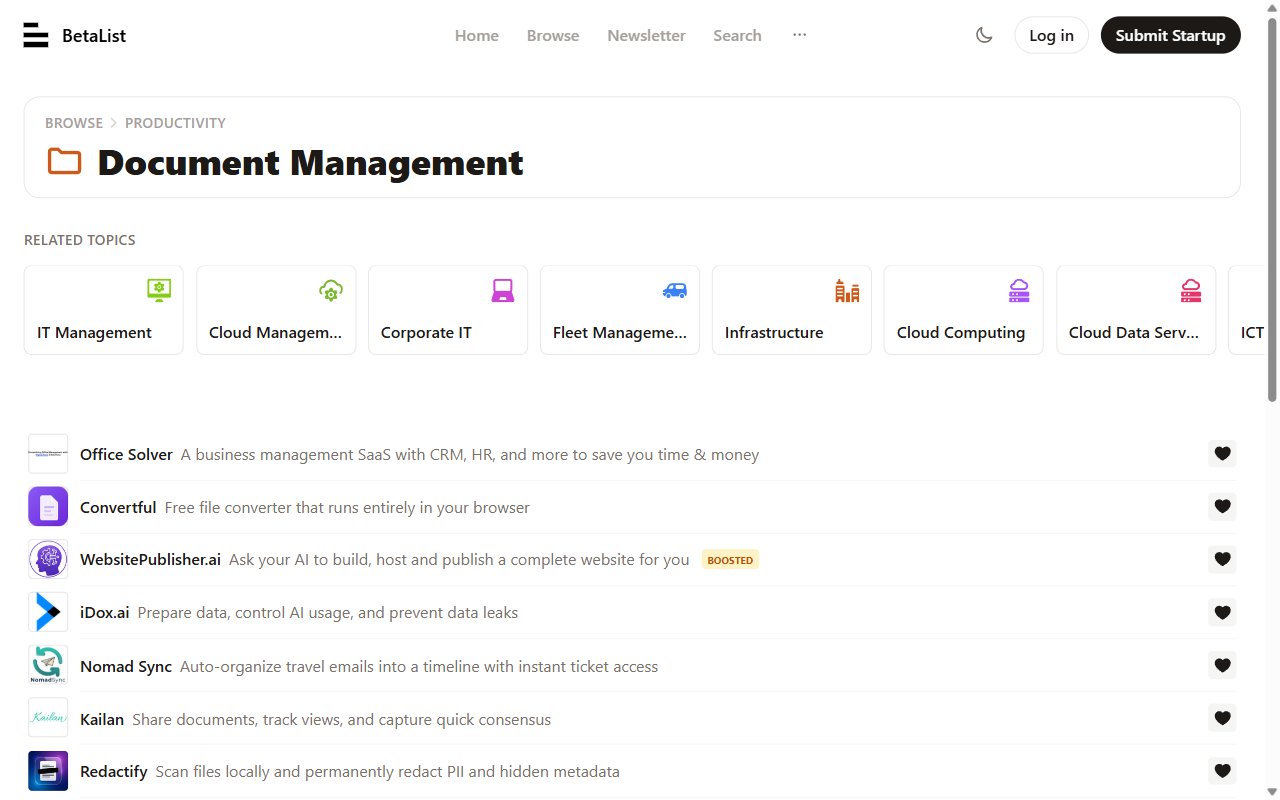Click the iDox.ai blue arrow logo

[48, 612]
